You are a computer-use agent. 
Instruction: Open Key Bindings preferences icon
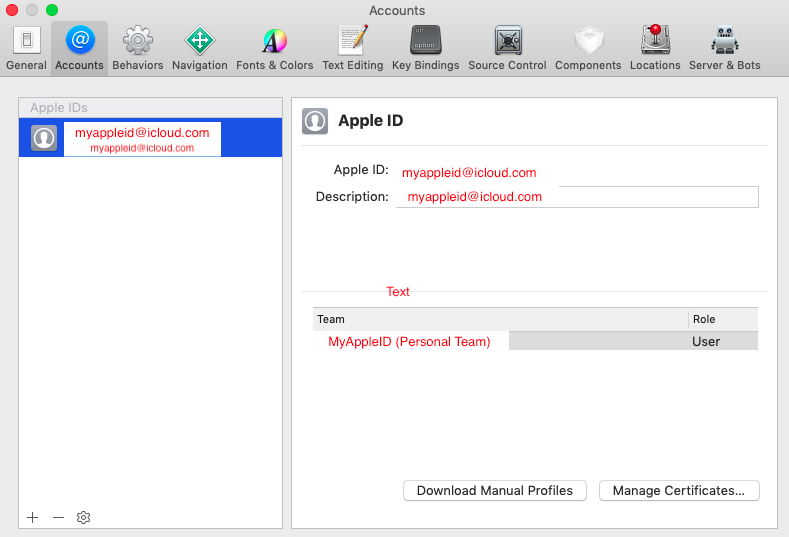(x=425, y=40)
